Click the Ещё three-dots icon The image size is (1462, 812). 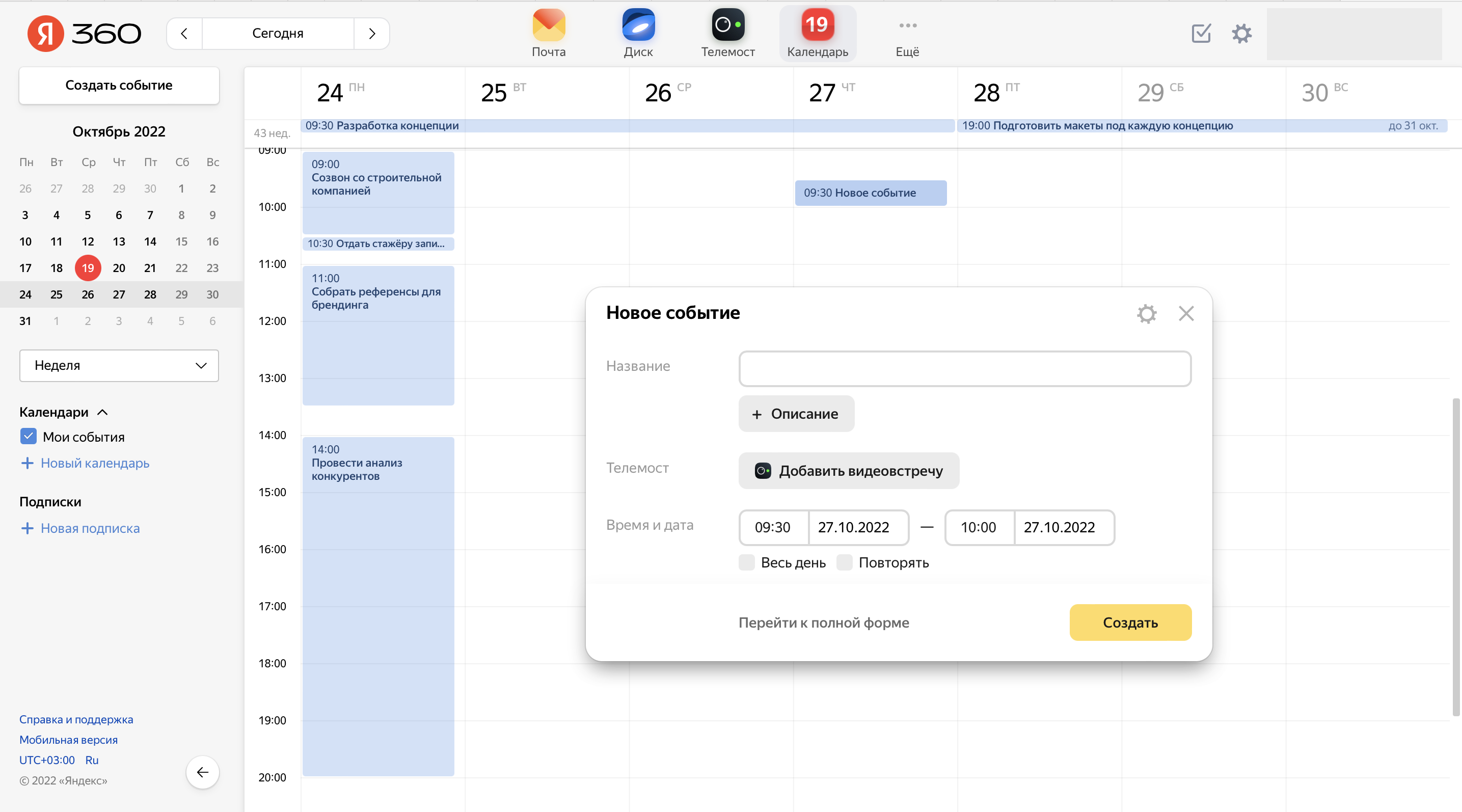point(907,25)
